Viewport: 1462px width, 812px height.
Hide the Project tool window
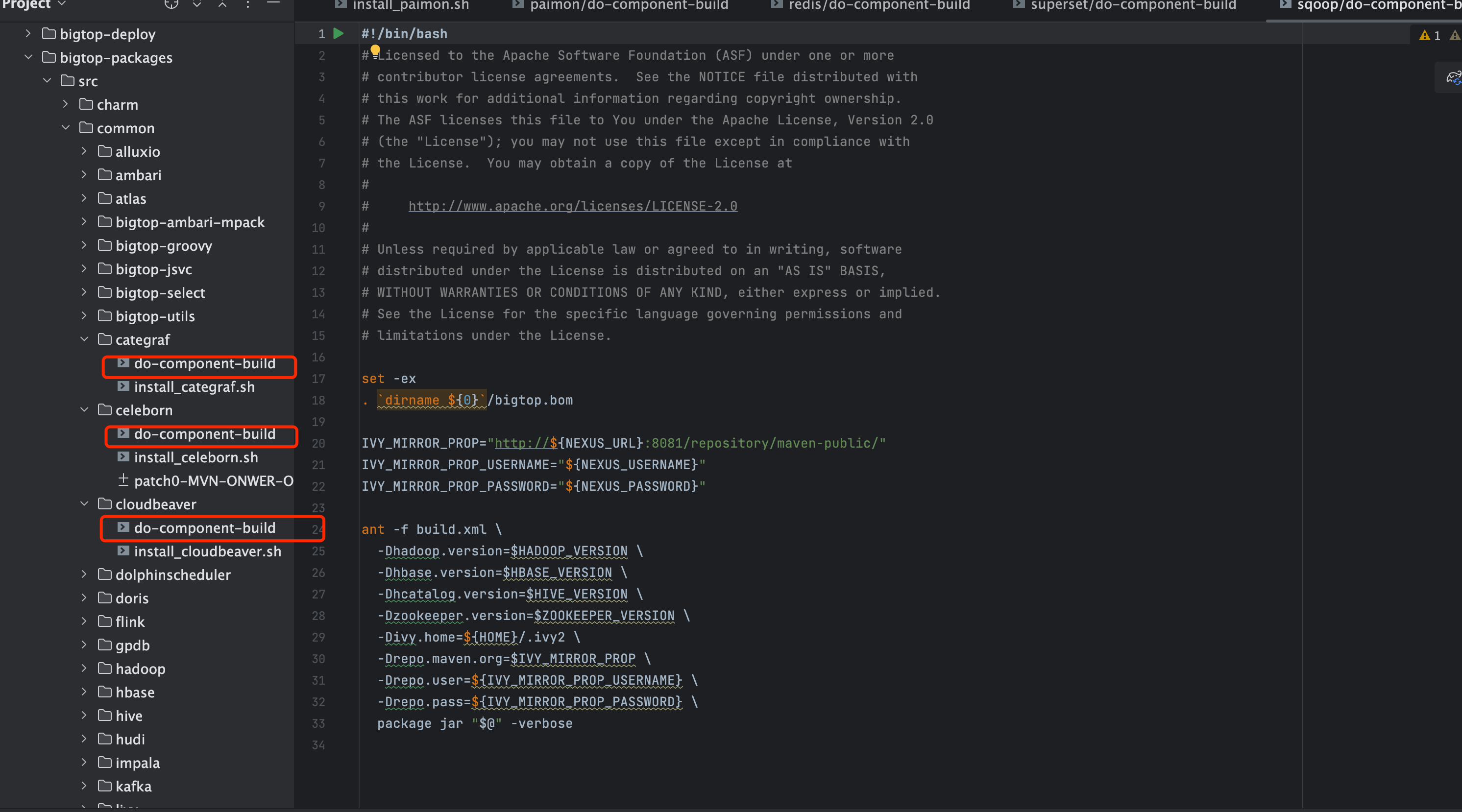point(273,3)
